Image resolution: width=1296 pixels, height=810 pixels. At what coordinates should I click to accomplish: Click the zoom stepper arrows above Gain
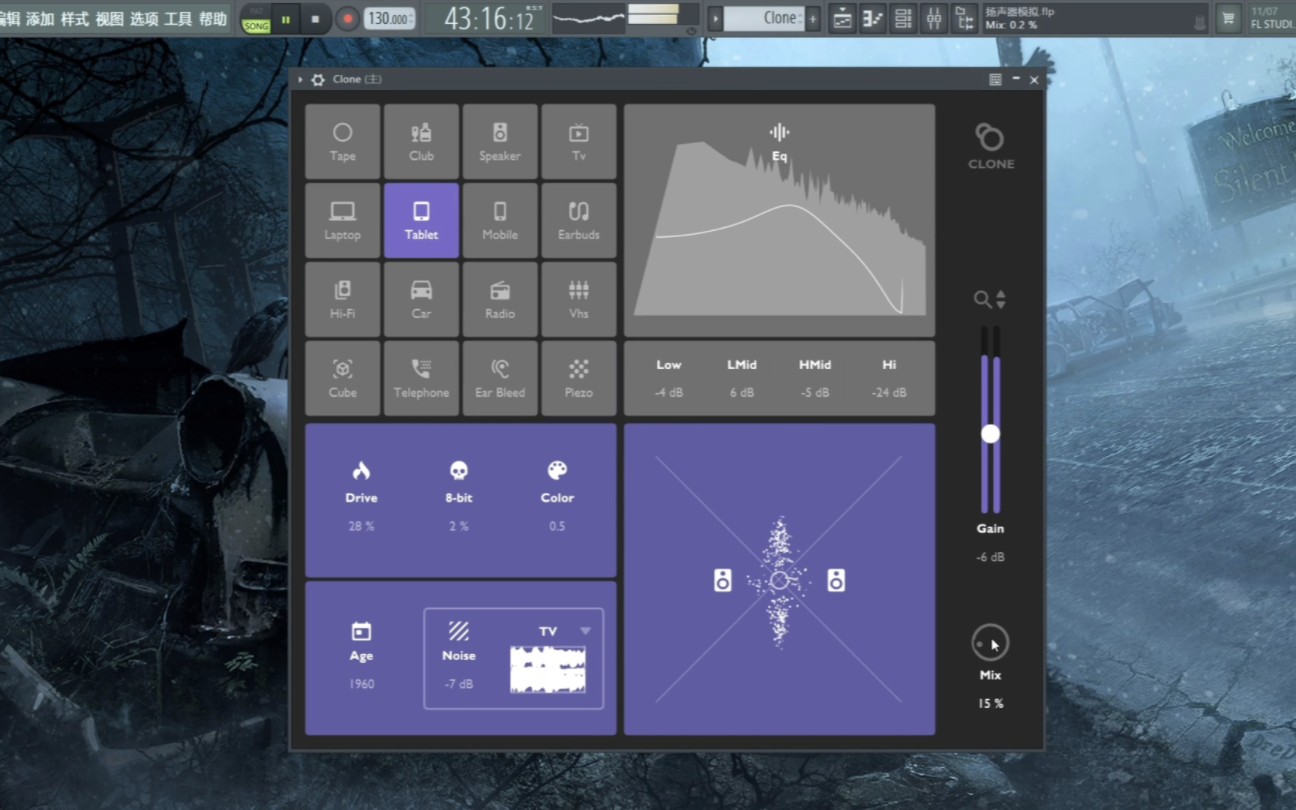point(999,298)
